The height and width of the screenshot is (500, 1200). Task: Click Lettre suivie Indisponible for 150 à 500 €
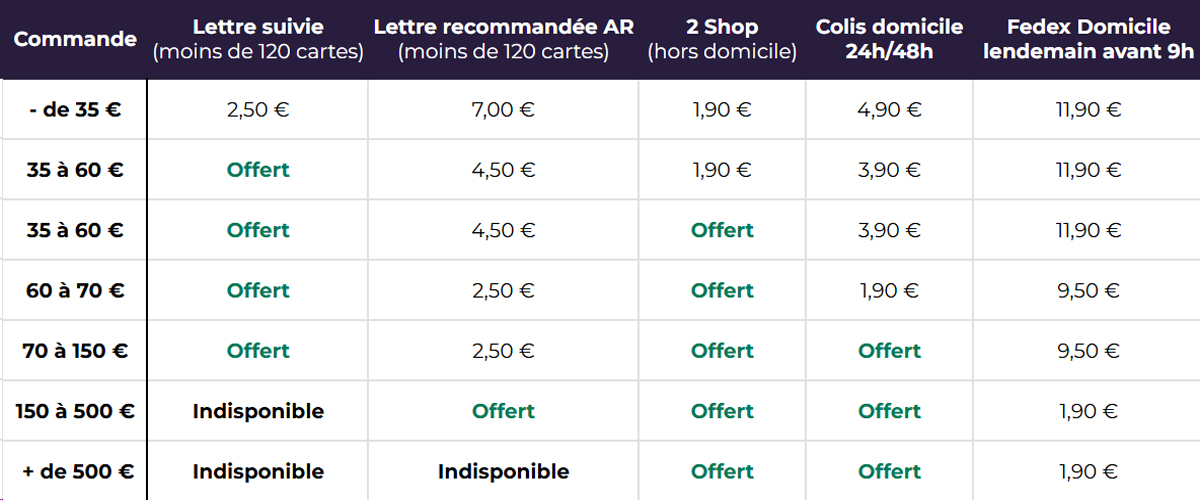[258, 411]
